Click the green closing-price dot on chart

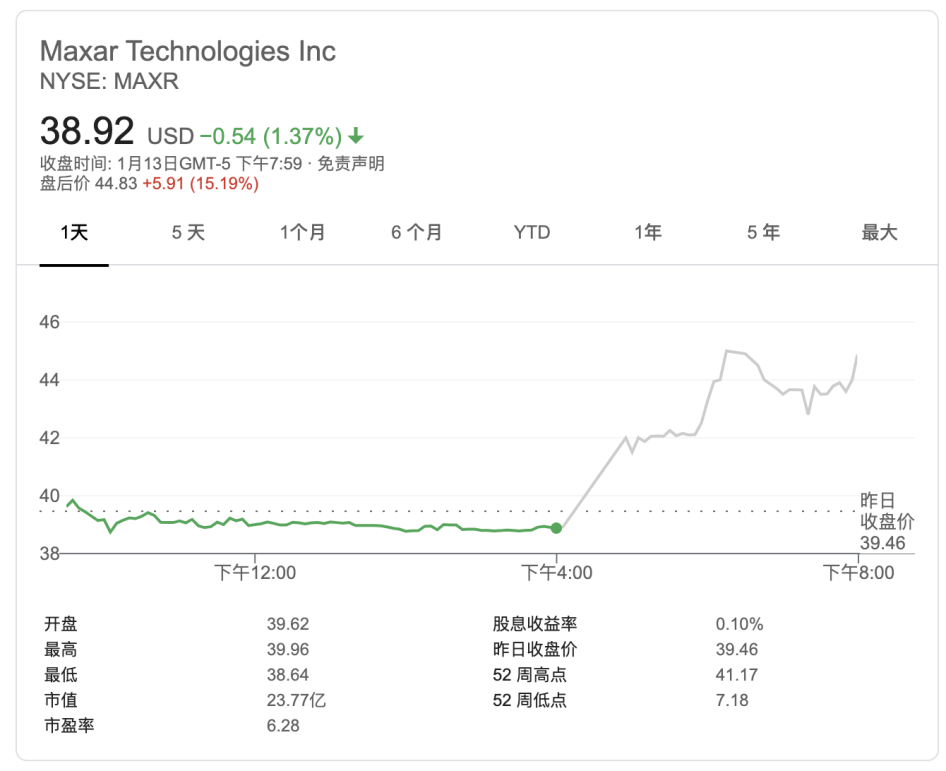coord(556,528)
